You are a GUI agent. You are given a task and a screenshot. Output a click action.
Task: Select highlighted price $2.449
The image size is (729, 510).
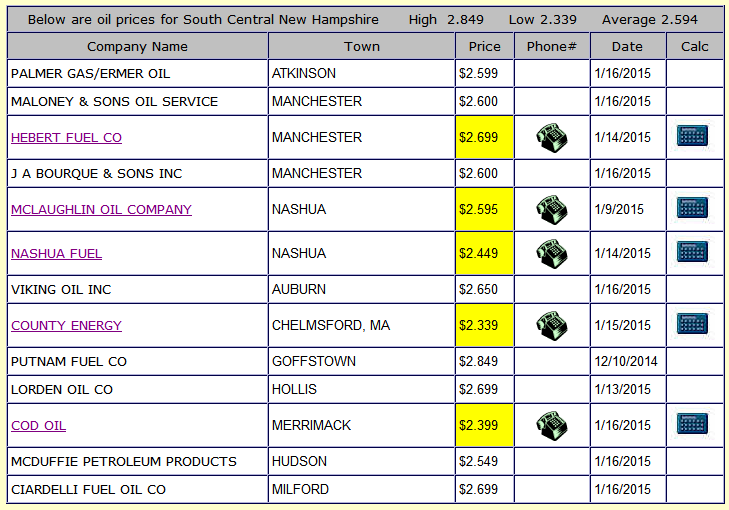coord(484,253)
